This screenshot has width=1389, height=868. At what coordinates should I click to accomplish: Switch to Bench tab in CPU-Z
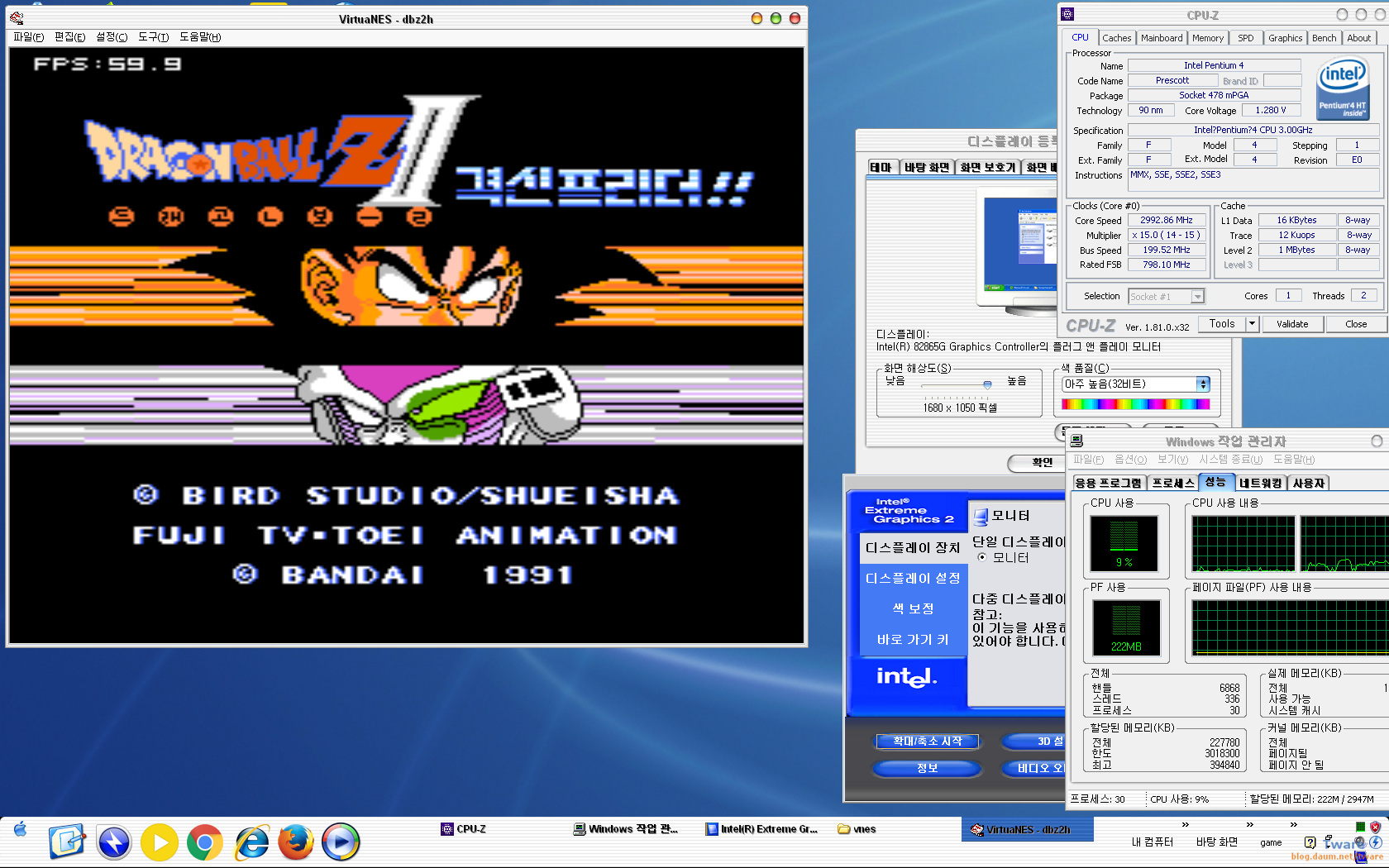[1325, 38]
